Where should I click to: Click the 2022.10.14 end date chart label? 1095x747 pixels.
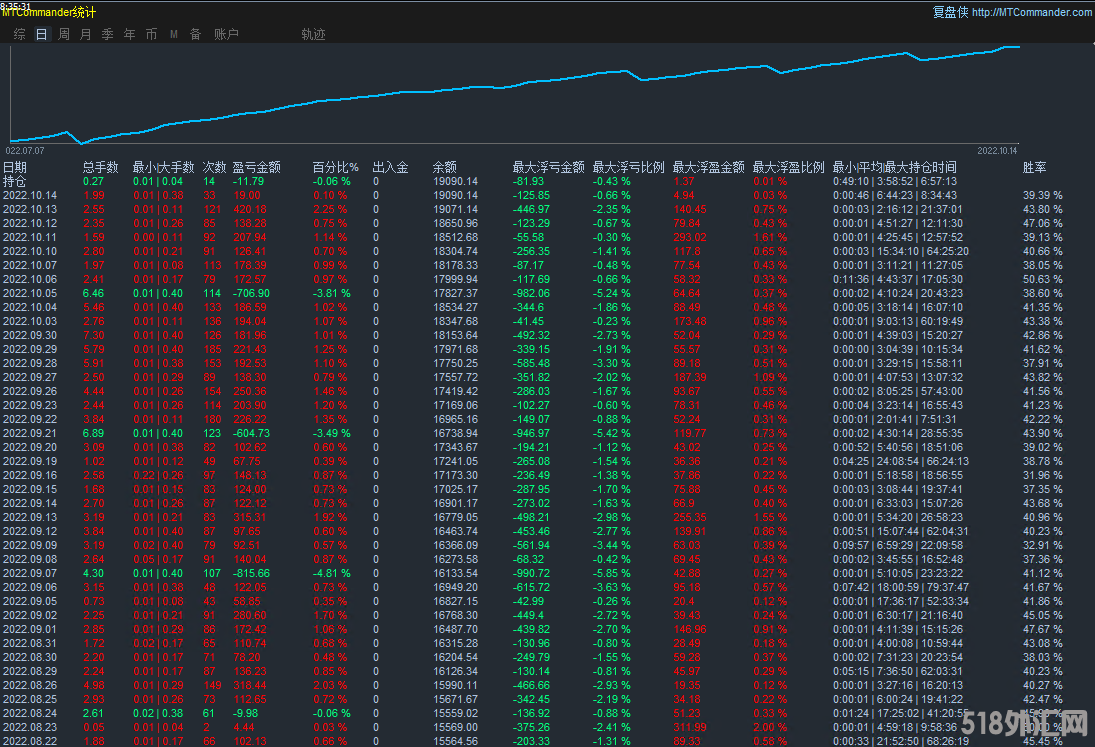(x=996, y=150)
